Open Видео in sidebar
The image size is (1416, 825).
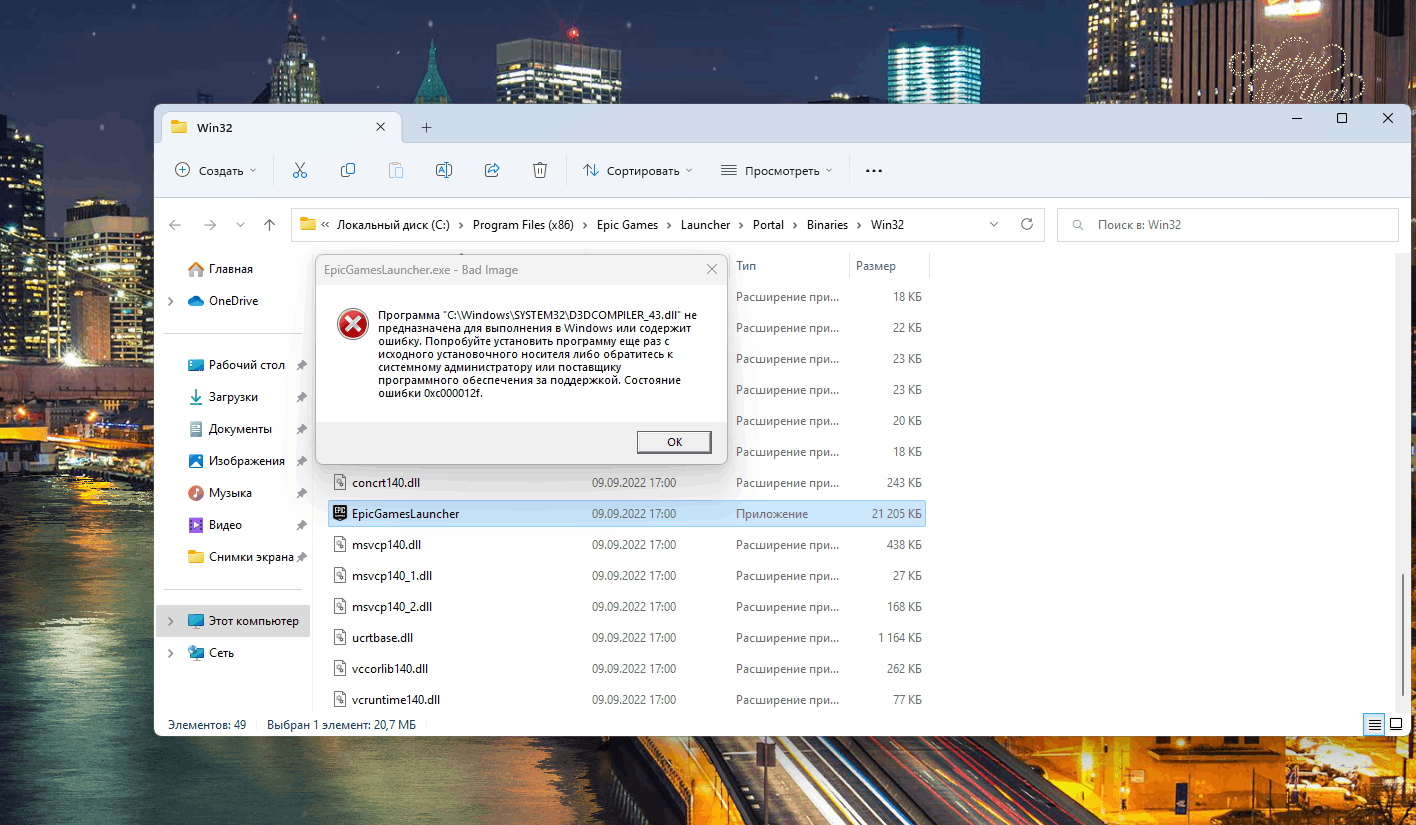[225, 525]
